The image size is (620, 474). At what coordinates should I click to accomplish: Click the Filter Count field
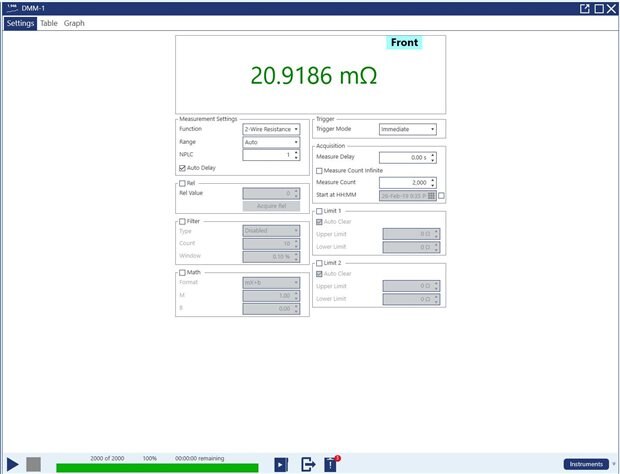click(271, 244)
